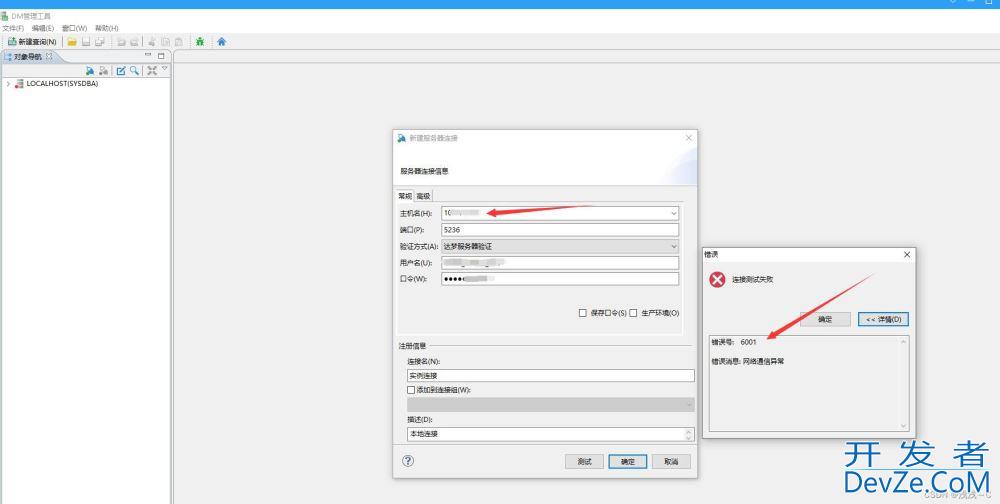Screen dimensions: 1000x504
Task: Click the save all toolbar icon
Action: pyautogui.click(x=100, y=42)
